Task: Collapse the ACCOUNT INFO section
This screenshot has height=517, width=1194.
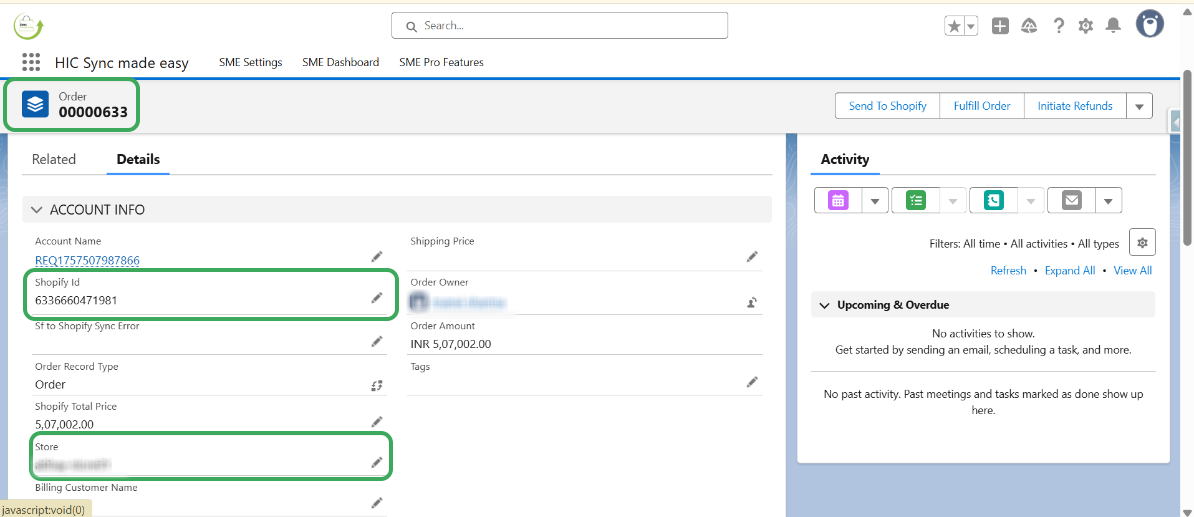Action: click(x=37, y=210)
